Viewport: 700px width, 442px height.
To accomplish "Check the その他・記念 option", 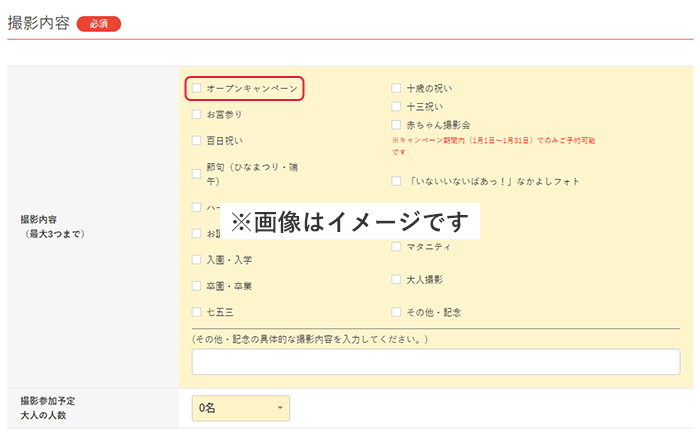I will click(x=397, y=312).
